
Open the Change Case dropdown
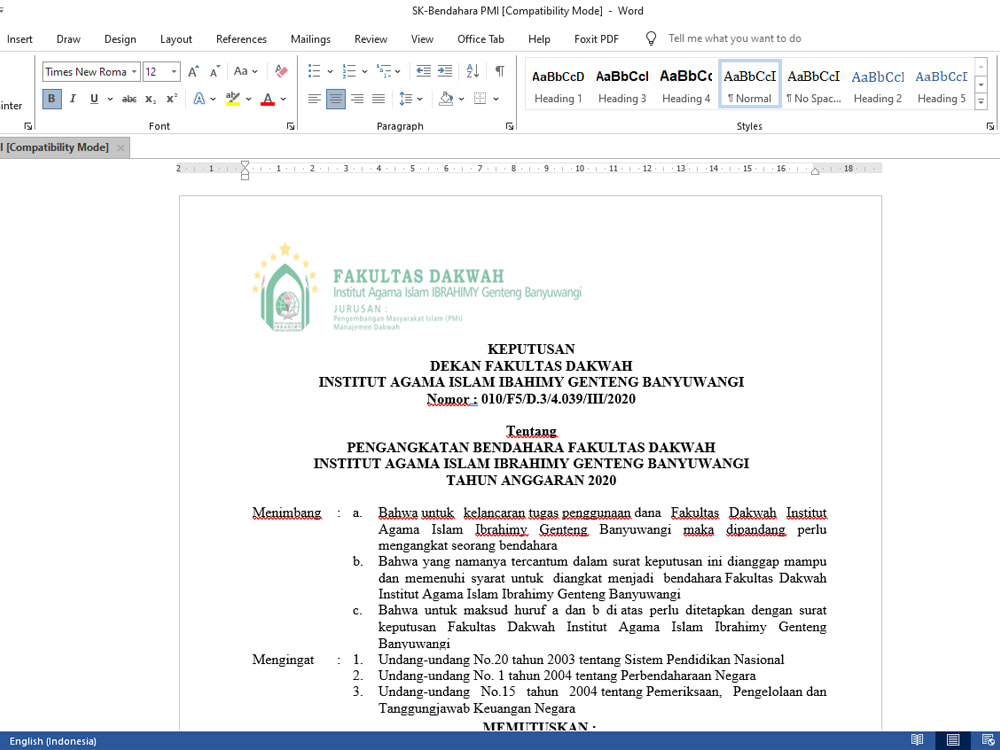(x=246, y=71)
